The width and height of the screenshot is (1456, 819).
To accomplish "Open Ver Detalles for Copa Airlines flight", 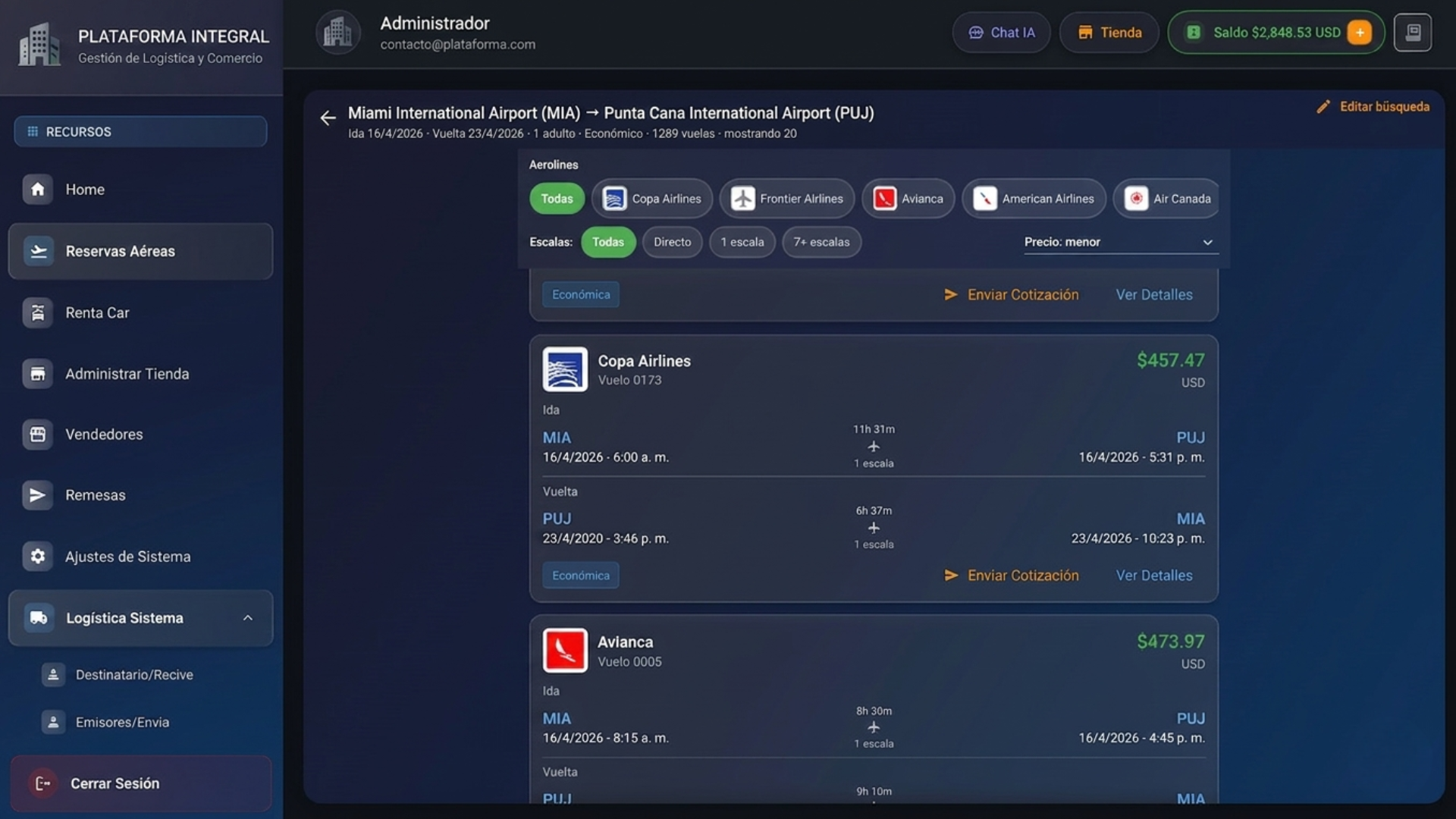I will [1153, 576].
